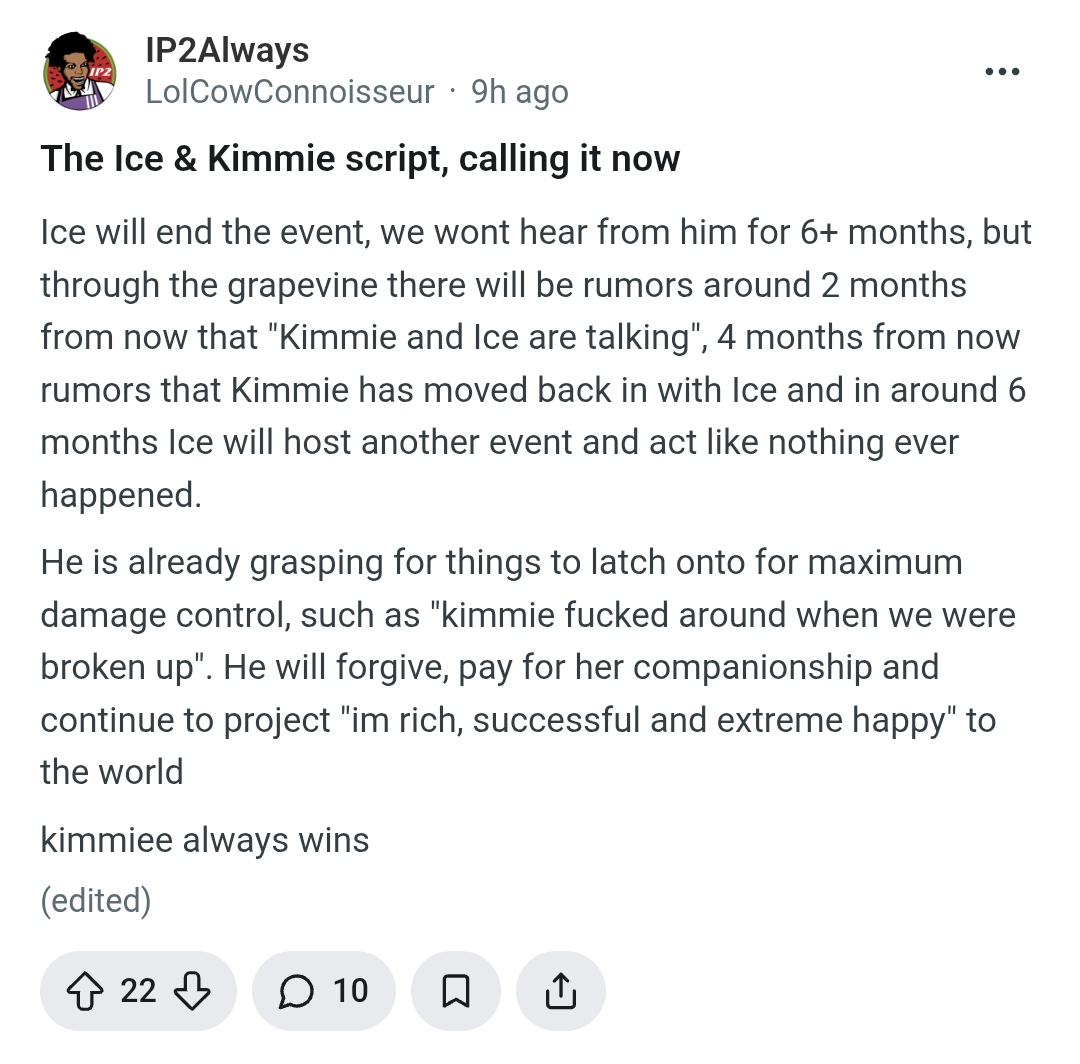The height and width of the screenshot is (1064, 1080).
Task: Click the vote score 22
Action: pos(138,991)
